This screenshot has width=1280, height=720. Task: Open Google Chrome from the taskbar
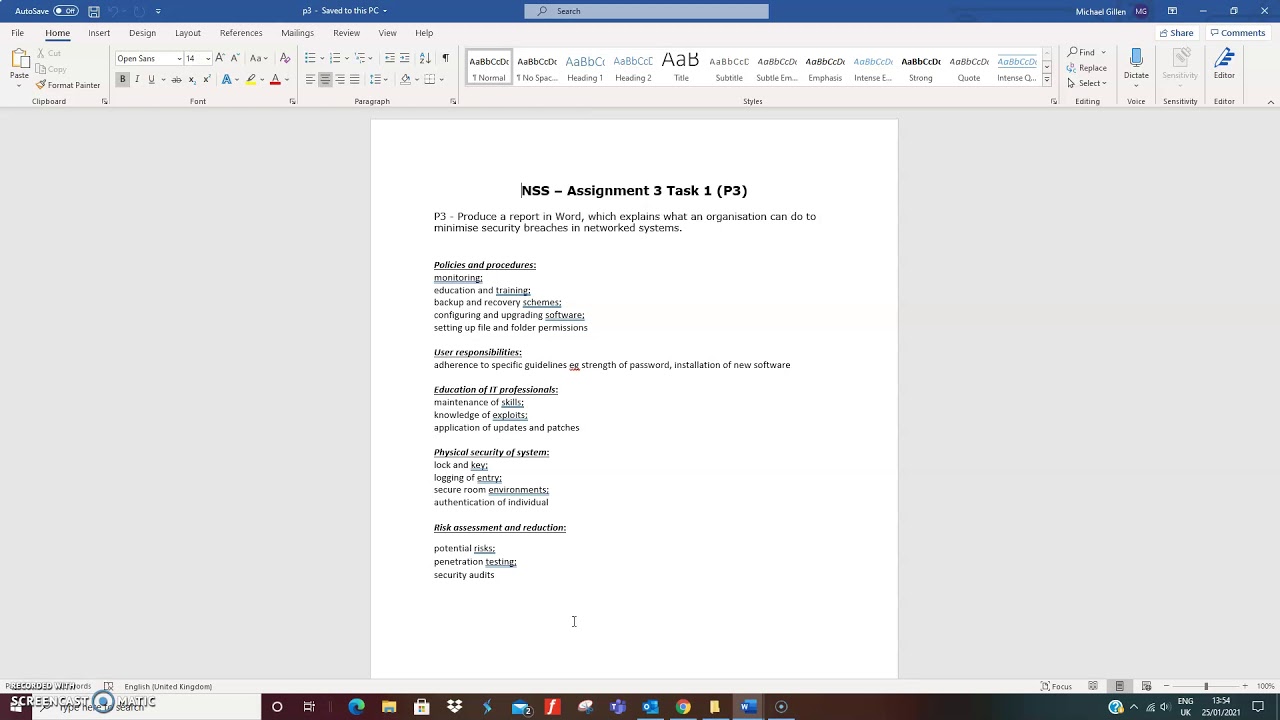[x=682, y=707]
